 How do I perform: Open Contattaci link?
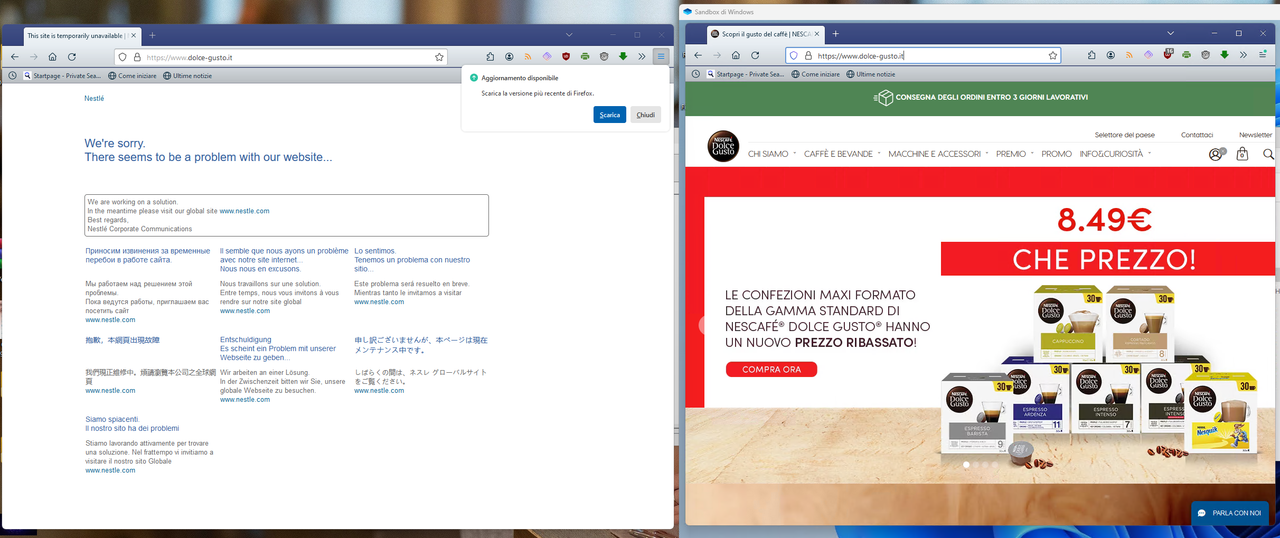(x=1196, y=135)
